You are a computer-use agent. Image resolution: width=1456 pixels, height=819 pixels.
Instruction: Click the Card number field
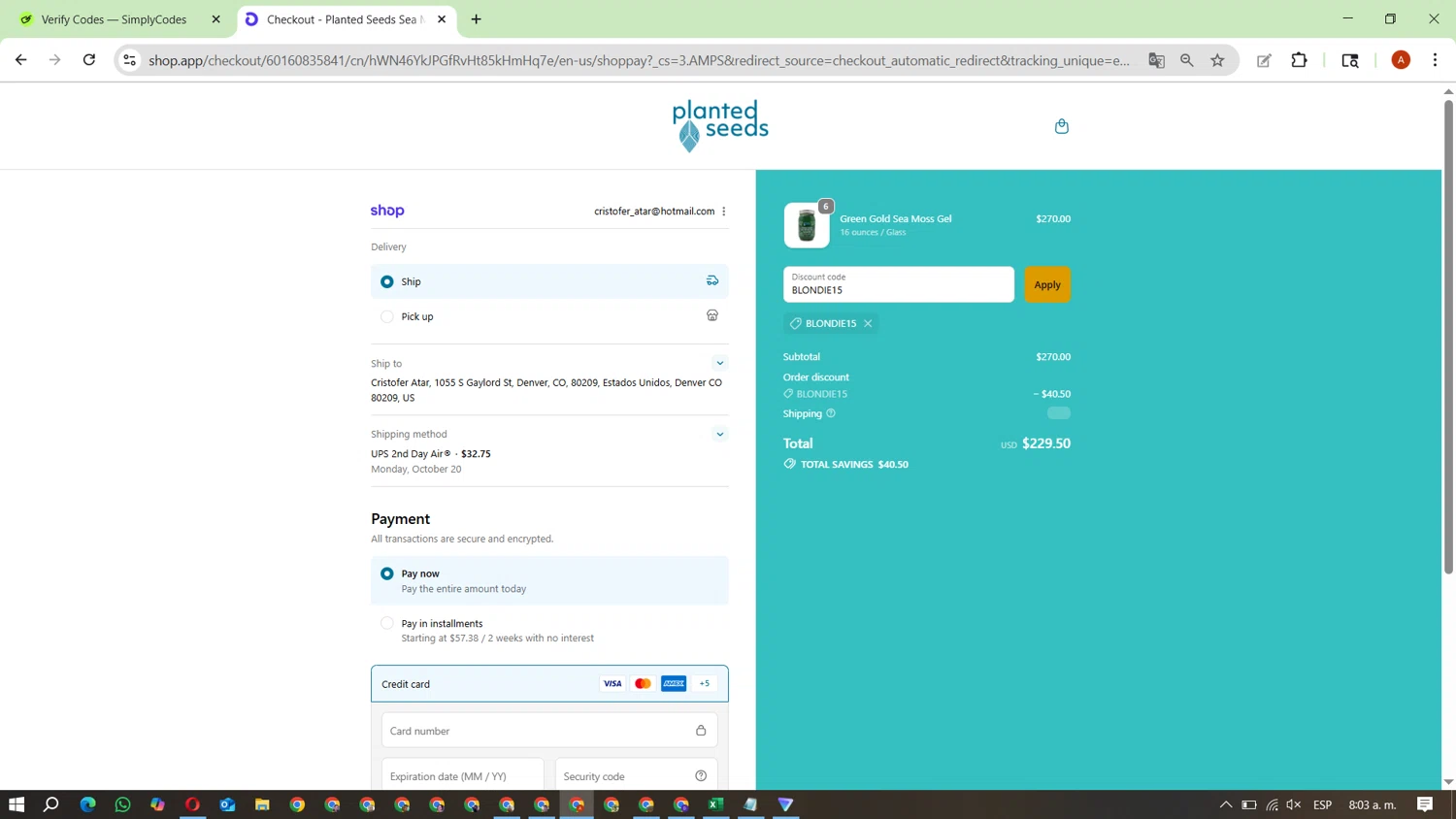pos(549,730)
